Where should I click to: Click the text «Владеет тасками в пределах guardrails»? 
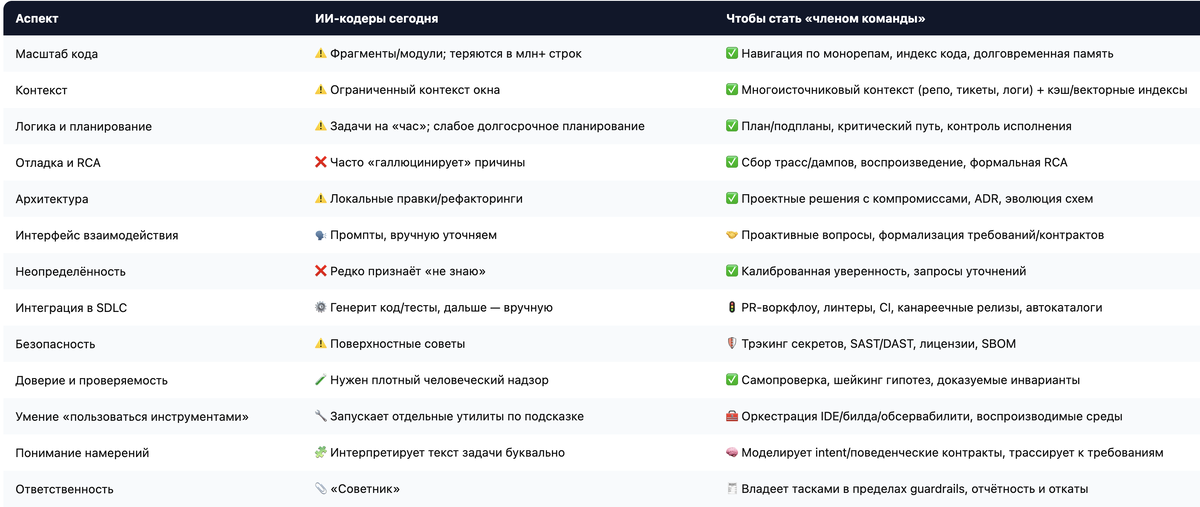tap(857, 489)
